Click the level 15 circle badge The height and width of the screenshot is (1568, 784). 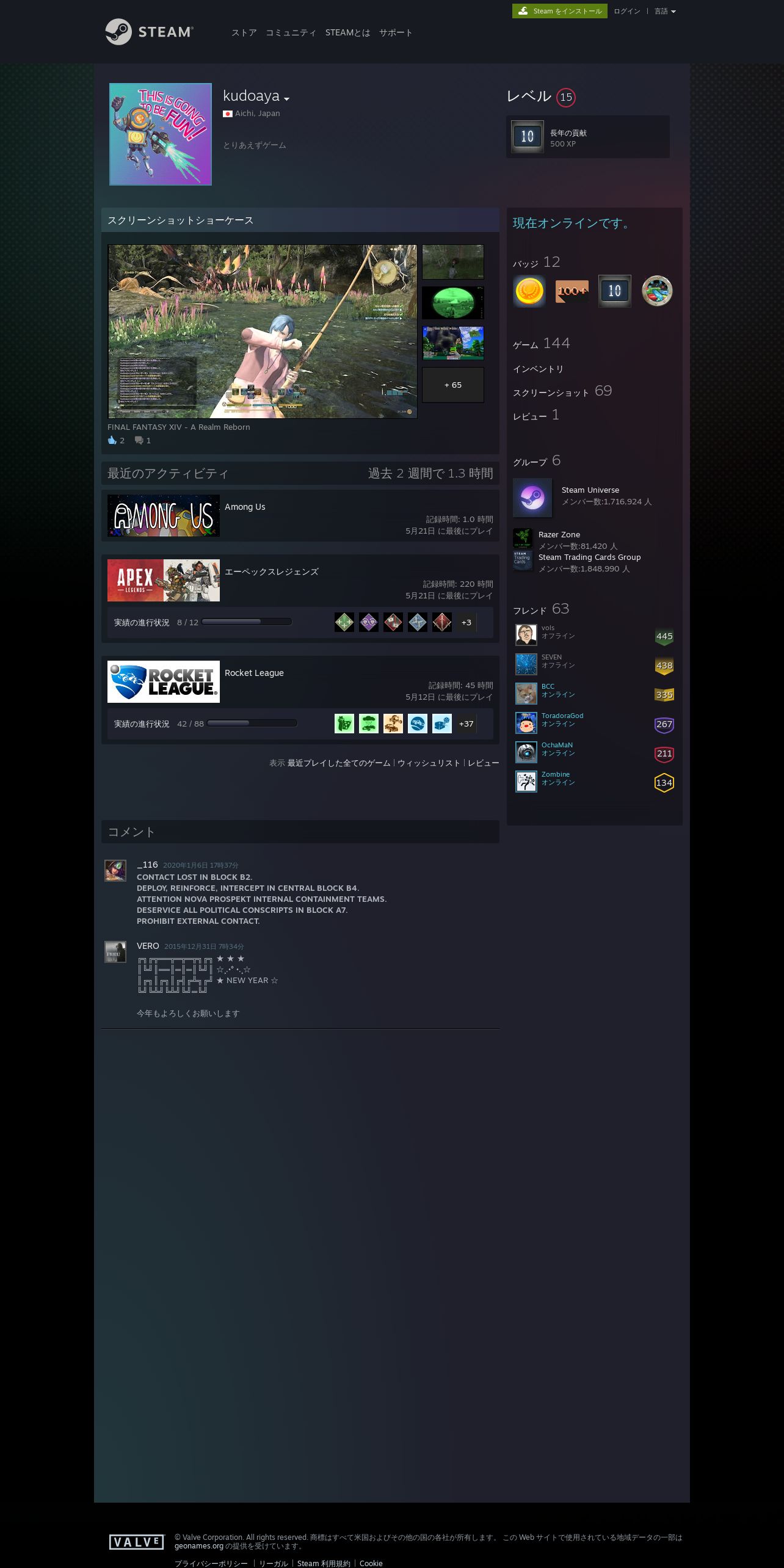[566, 97]
